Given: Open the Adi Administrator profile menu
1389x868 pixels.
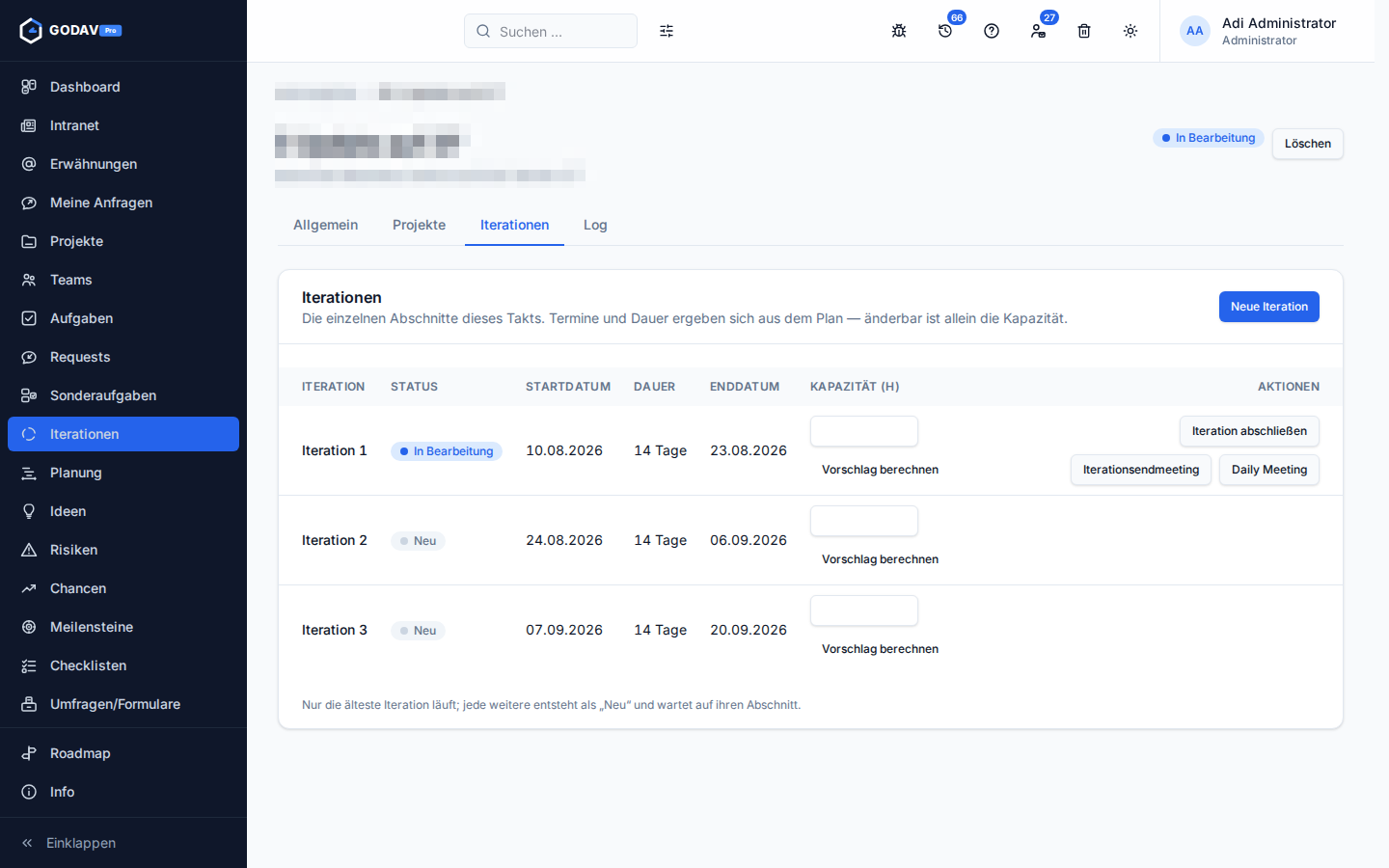Looking at the screenshot, I should tap(1266, 31).
